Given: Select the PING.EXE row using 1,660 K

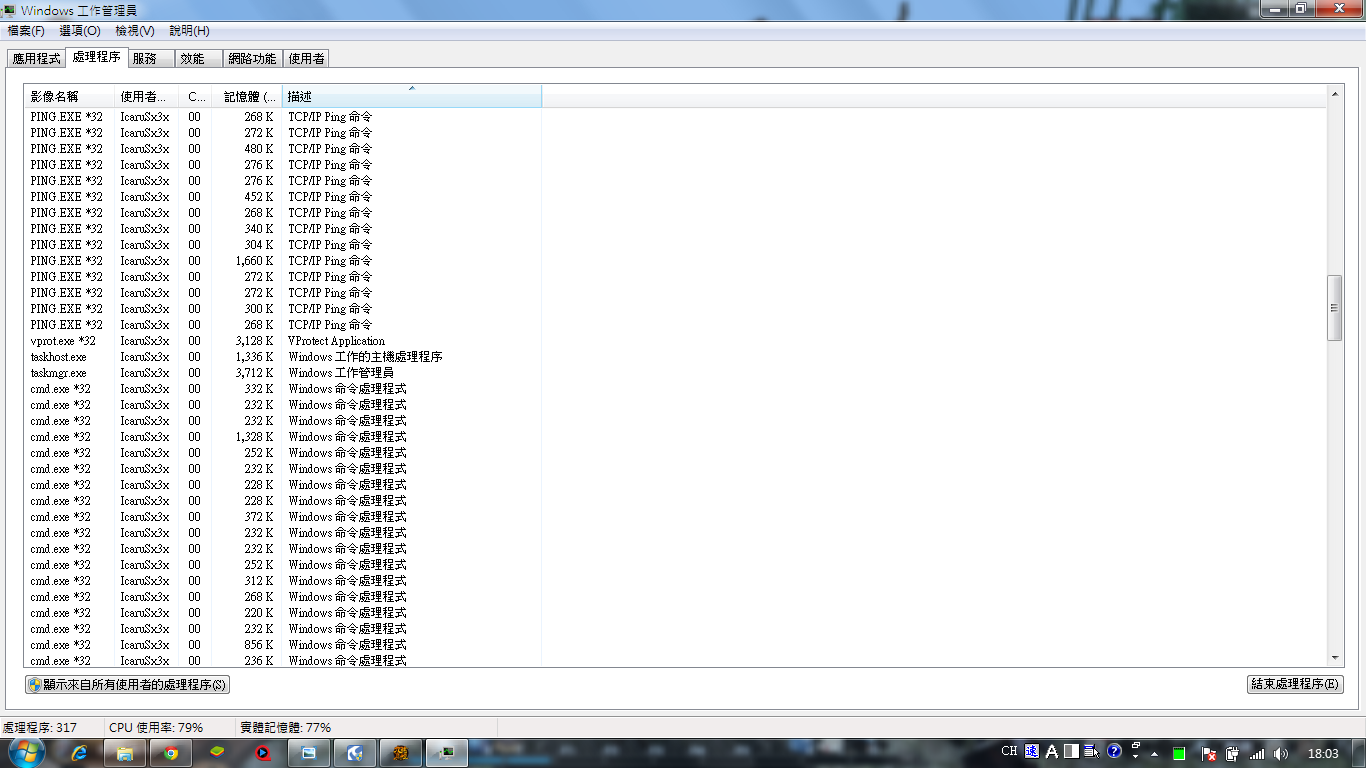Looking at the screenshot, I should click(282, 261).
